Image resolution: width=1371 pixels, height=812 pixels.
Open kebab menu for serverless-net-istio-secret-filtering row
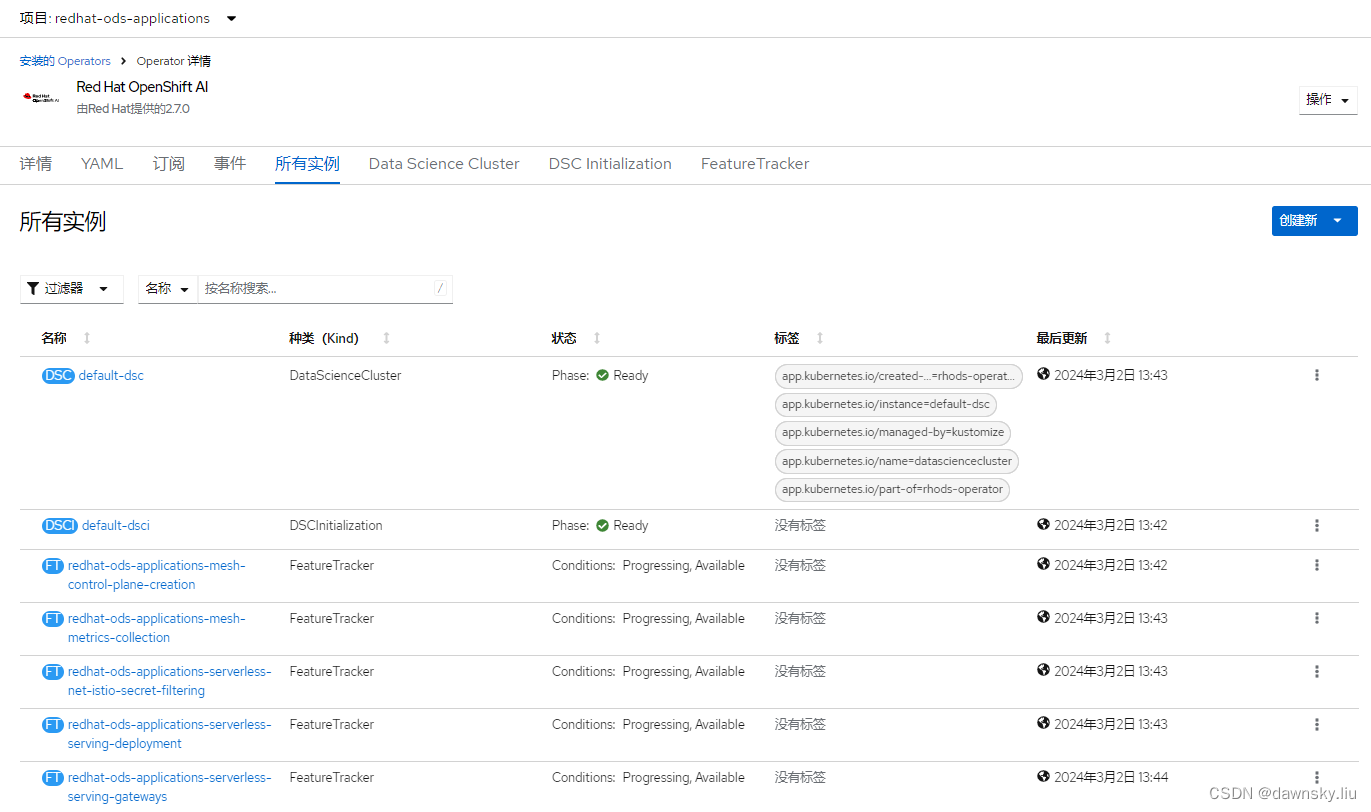point(1317,671)
